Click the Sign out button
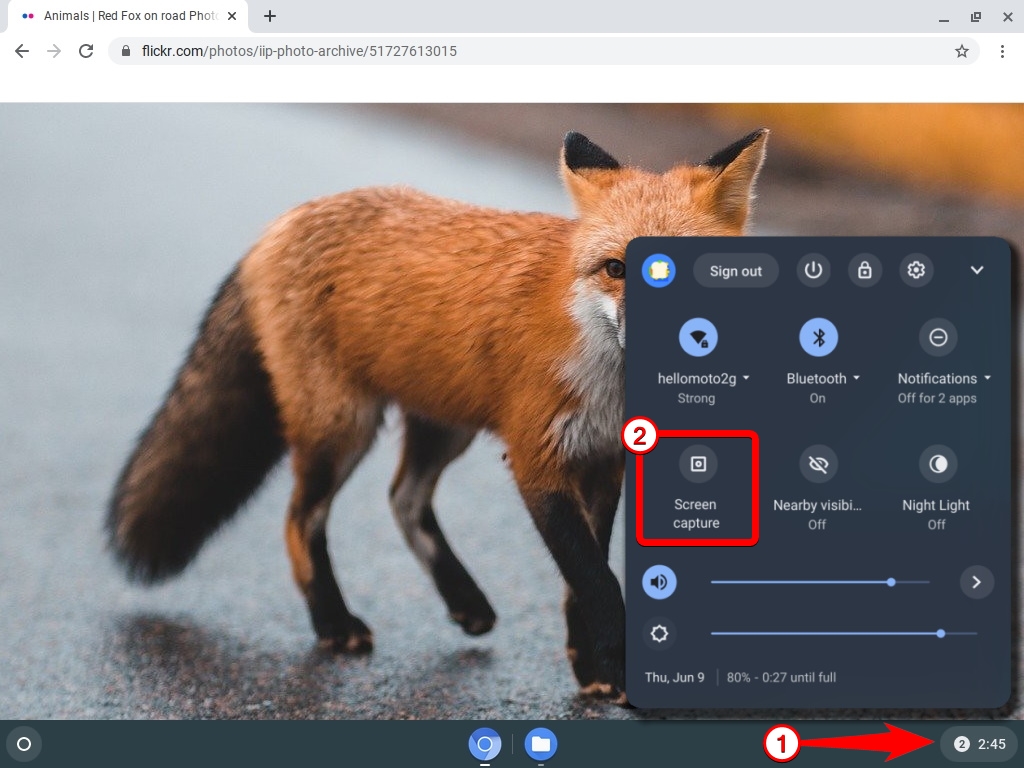The image size is (1024, 768). (736, 270)
